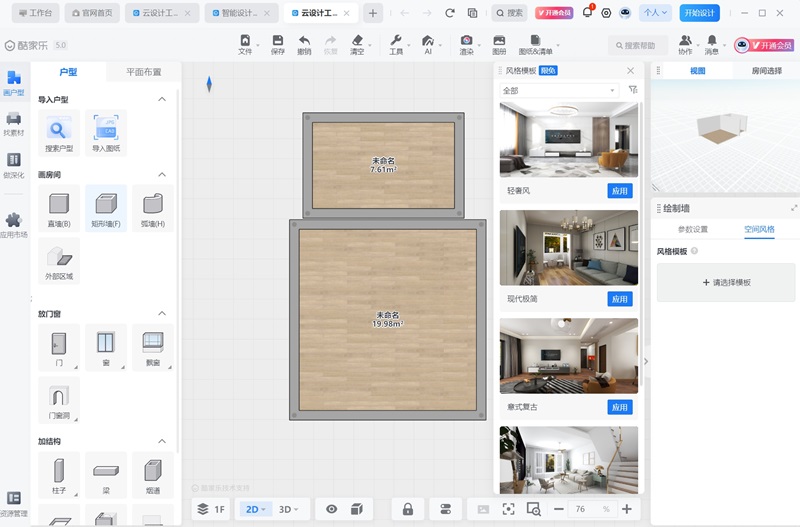The height and width of the screenshot is (527, 800).
Task: Switch to the 参数设置 tab
Action: (692, 229)
